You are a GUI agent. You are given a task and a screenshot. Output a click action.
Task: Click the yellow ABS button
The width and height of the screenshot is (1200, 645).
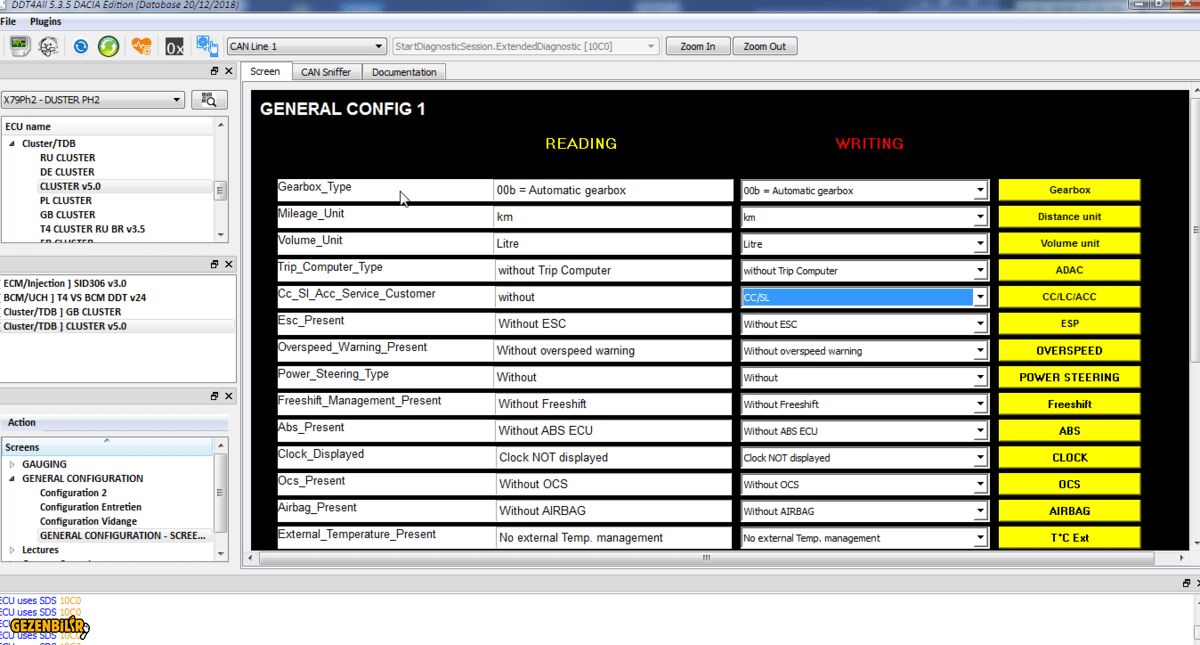(1069, 431)
